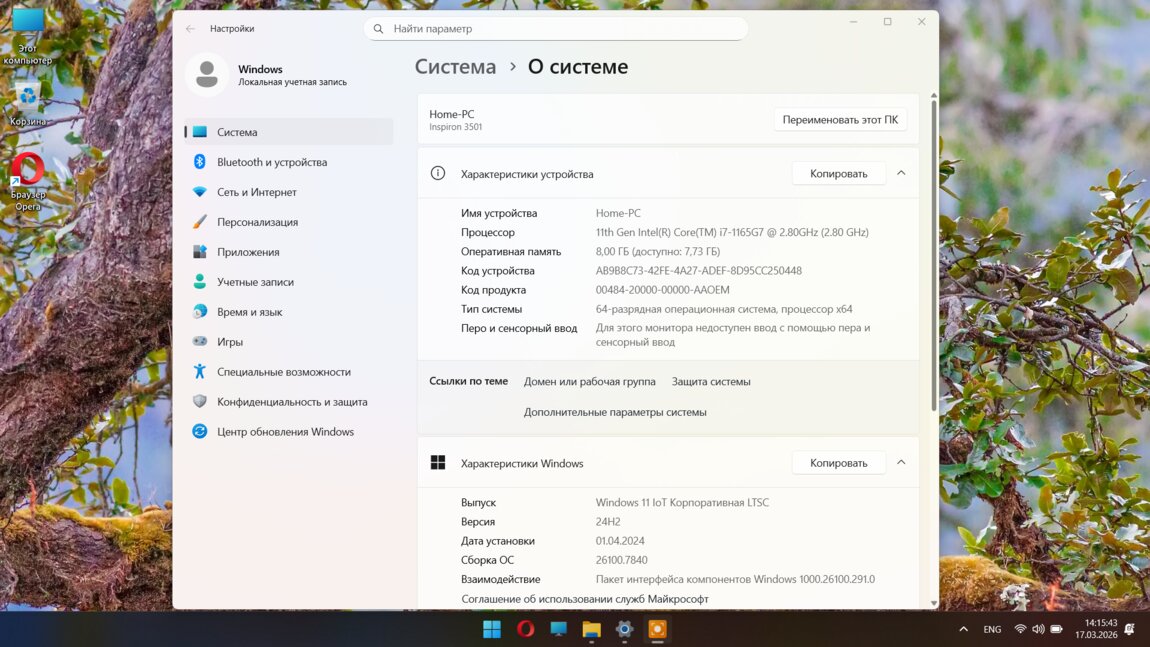Go to Система in the breadcrumb
Screen dimensions: 1150x647
tap(455, 67)
